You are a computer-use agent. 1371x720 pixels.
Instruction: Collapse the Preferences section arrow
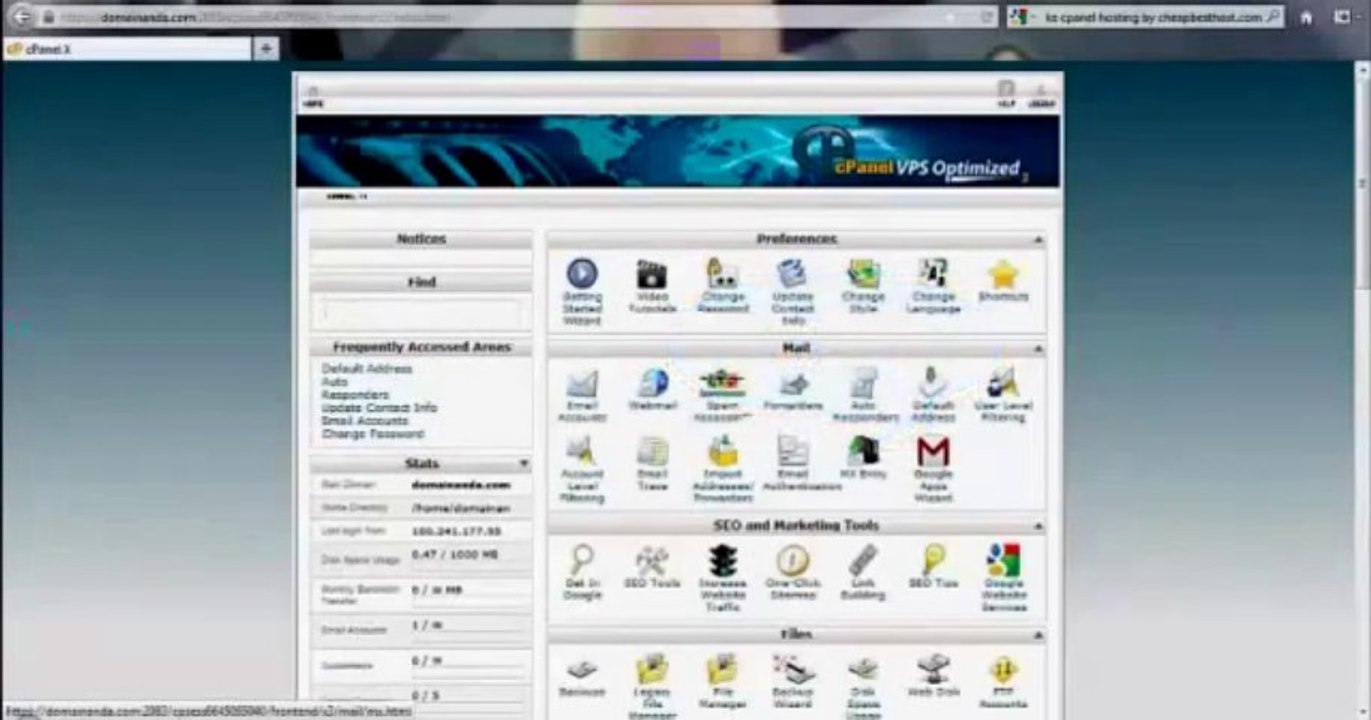(x=1037, y=240)
